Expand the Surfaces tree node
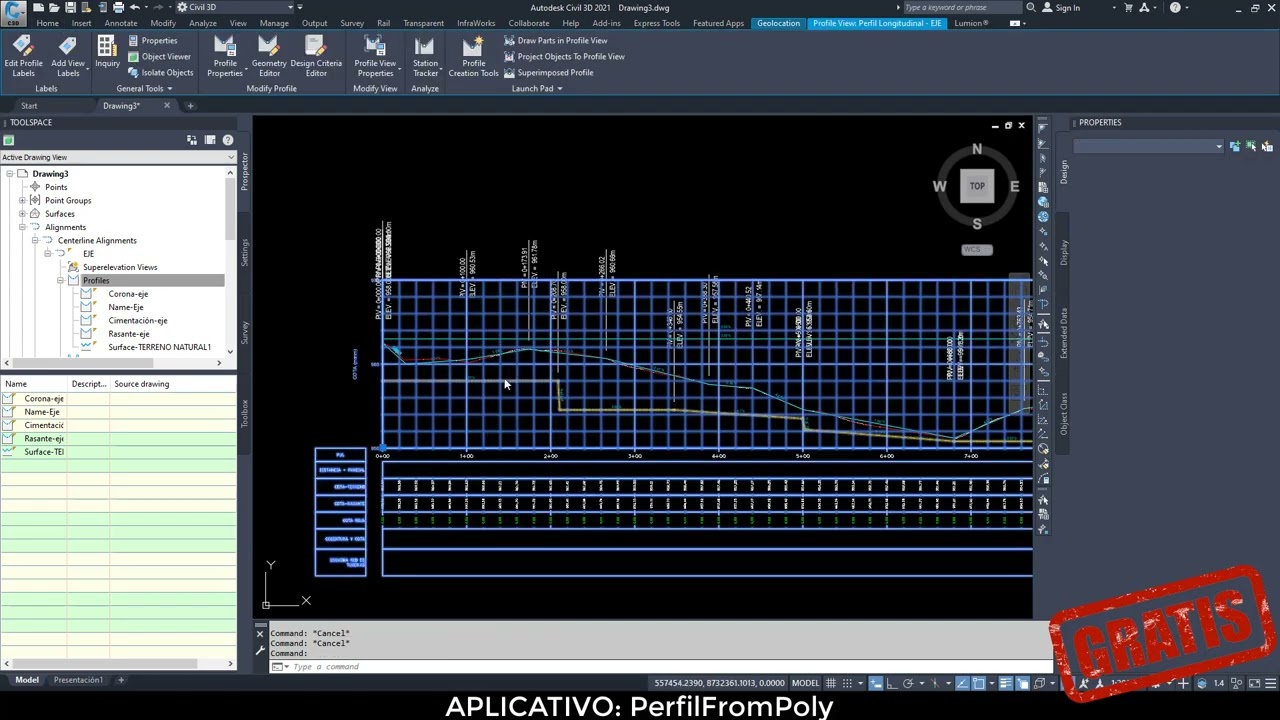Image resolution: width=1280 pixels, height=720 pixels. coord(22,214)
